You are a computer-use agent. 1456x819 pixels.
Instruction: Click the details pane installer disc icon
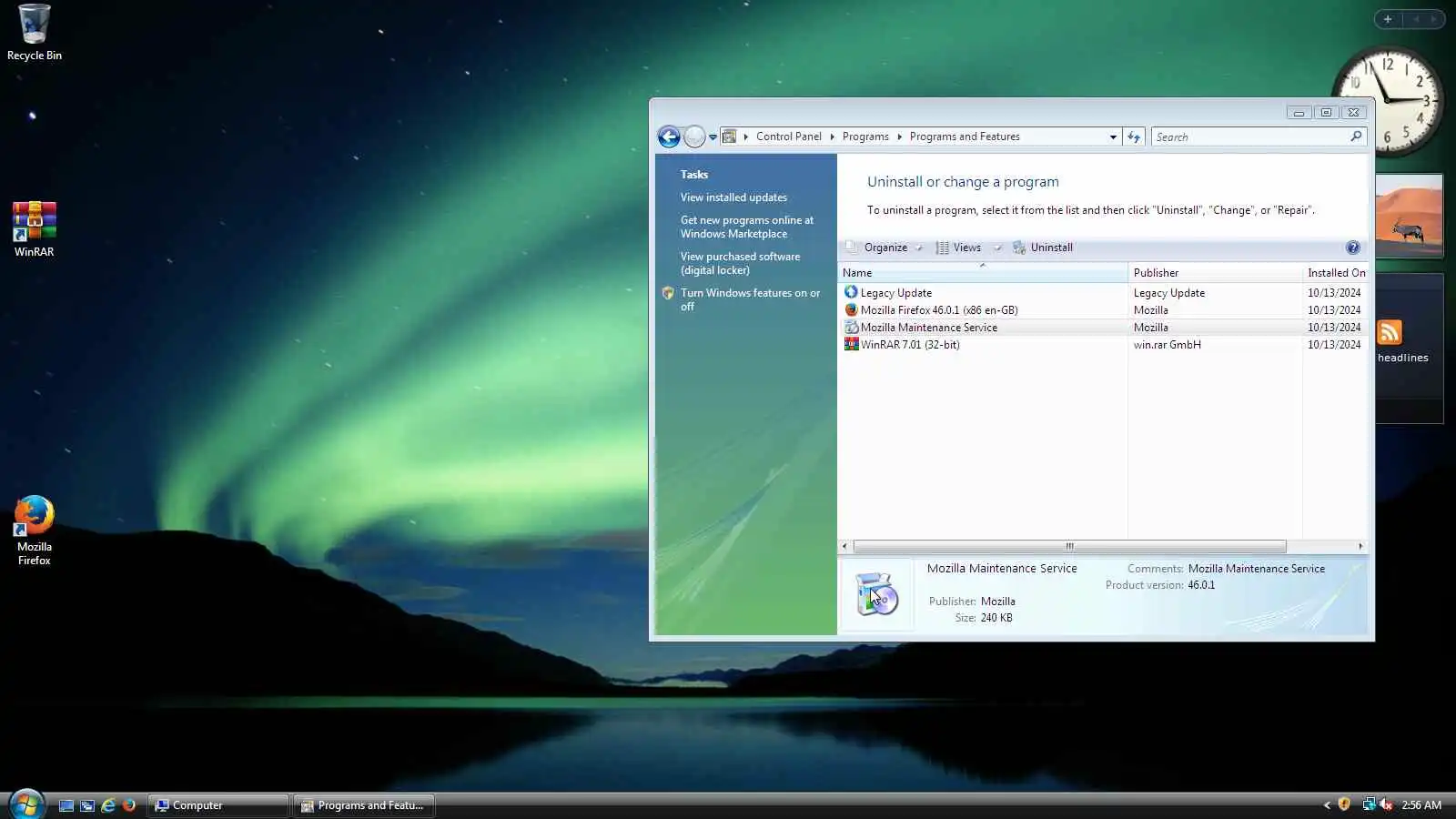(876, 594)
